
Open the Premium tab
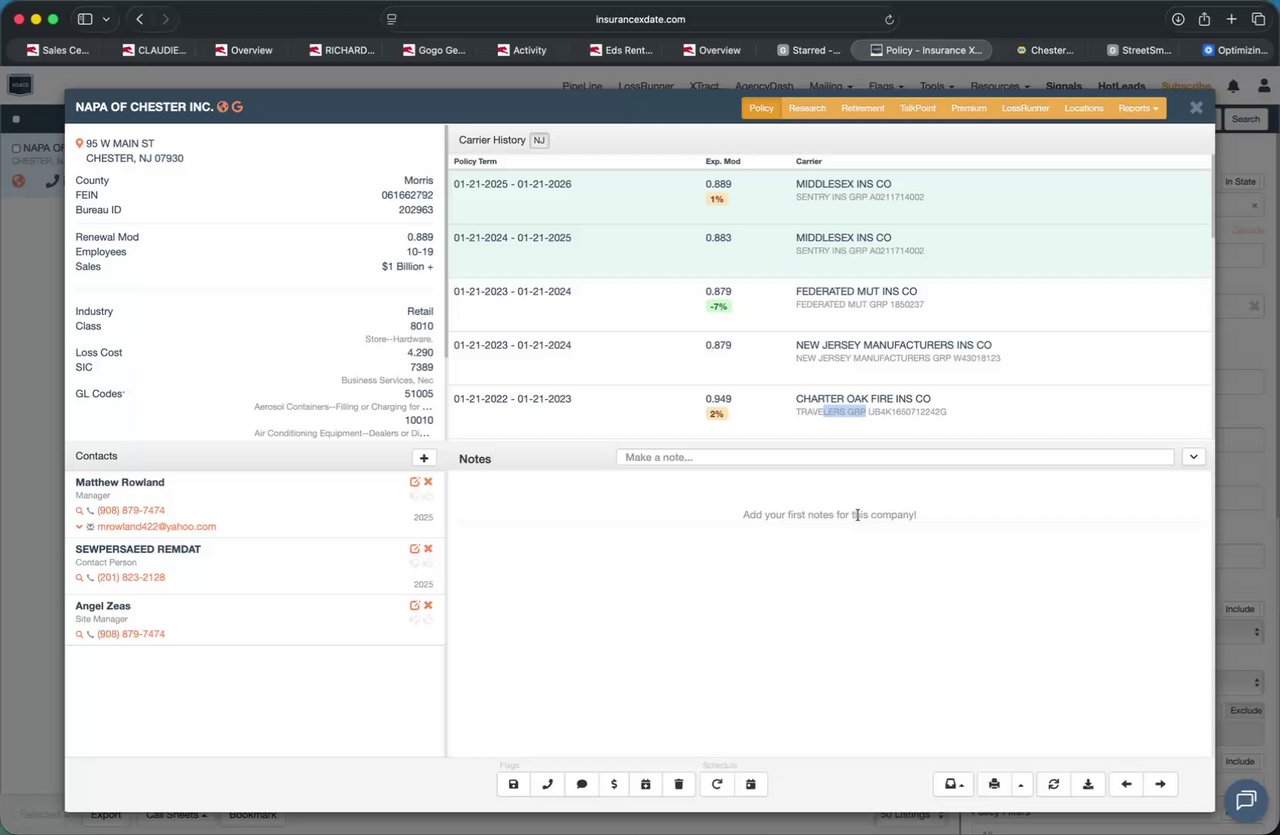[x=968, y=108]
